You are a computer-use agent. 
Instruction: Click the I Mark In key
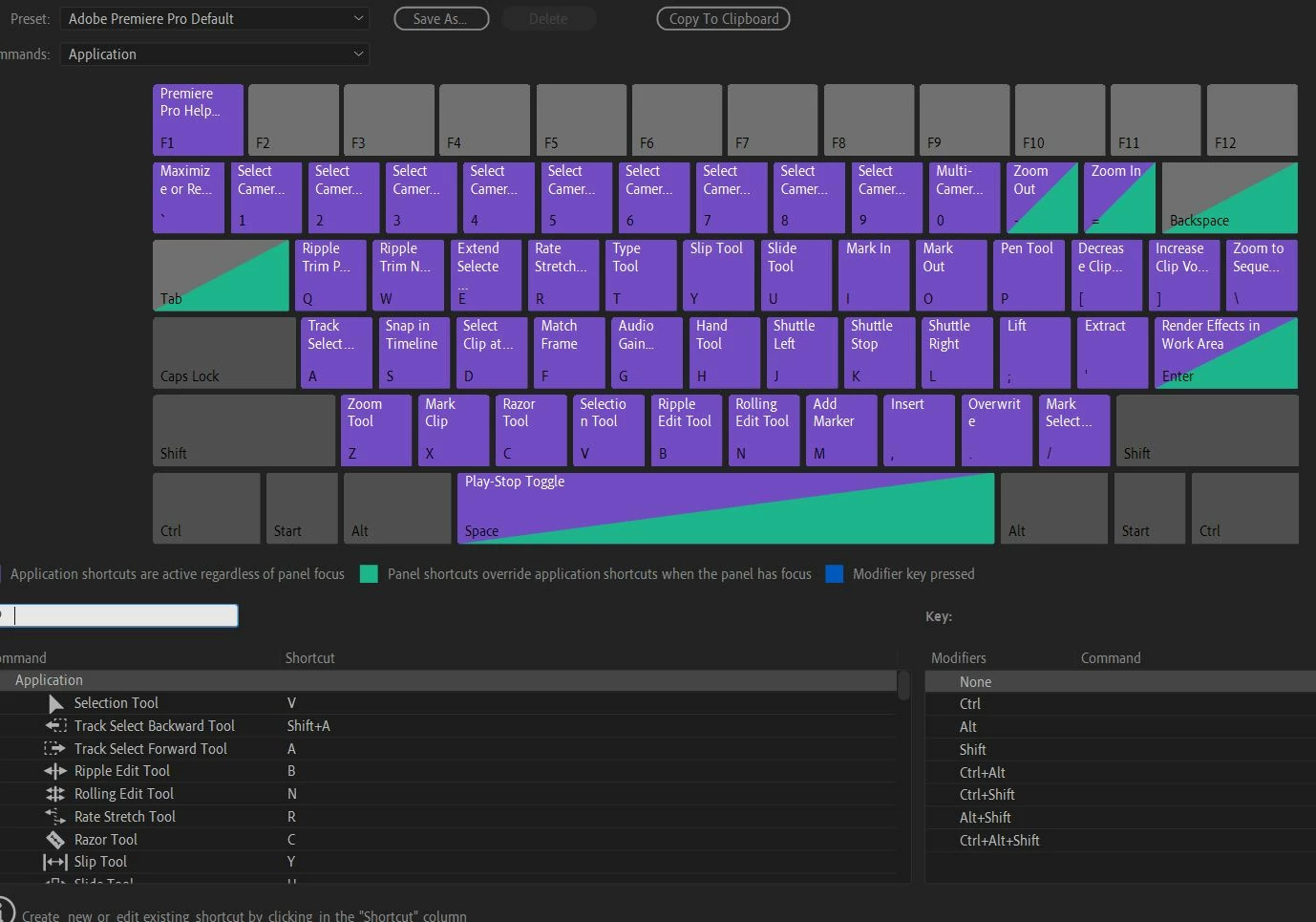(x=874, y=275)
